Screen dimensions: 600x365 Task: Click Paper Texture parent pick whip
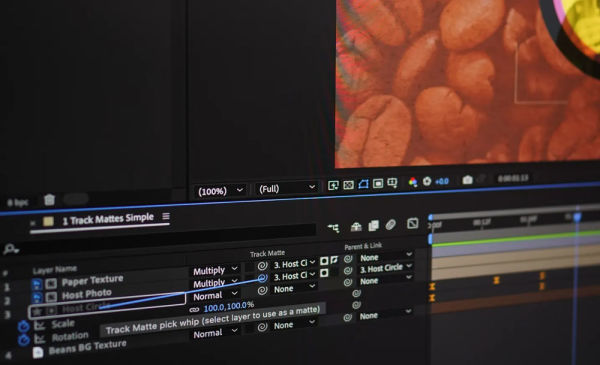click(348, 259)
